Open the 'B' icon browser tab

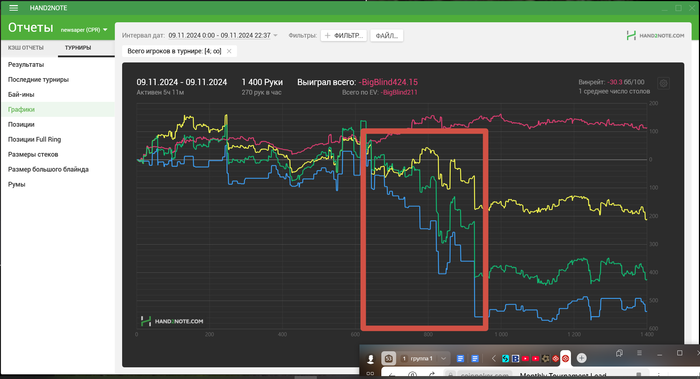[515, 358]
